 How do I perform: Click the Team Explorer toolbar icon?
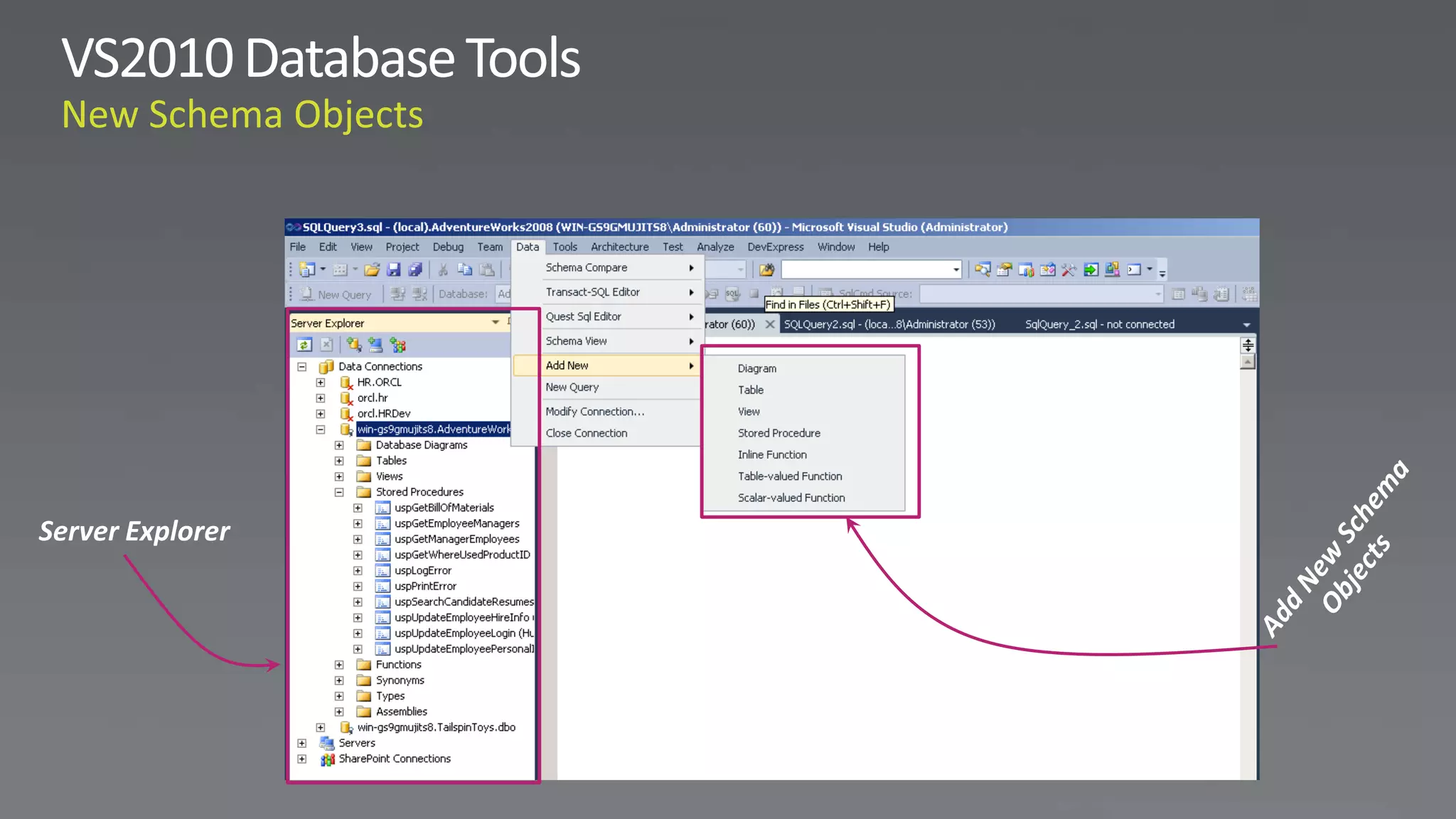[1026, 269]
